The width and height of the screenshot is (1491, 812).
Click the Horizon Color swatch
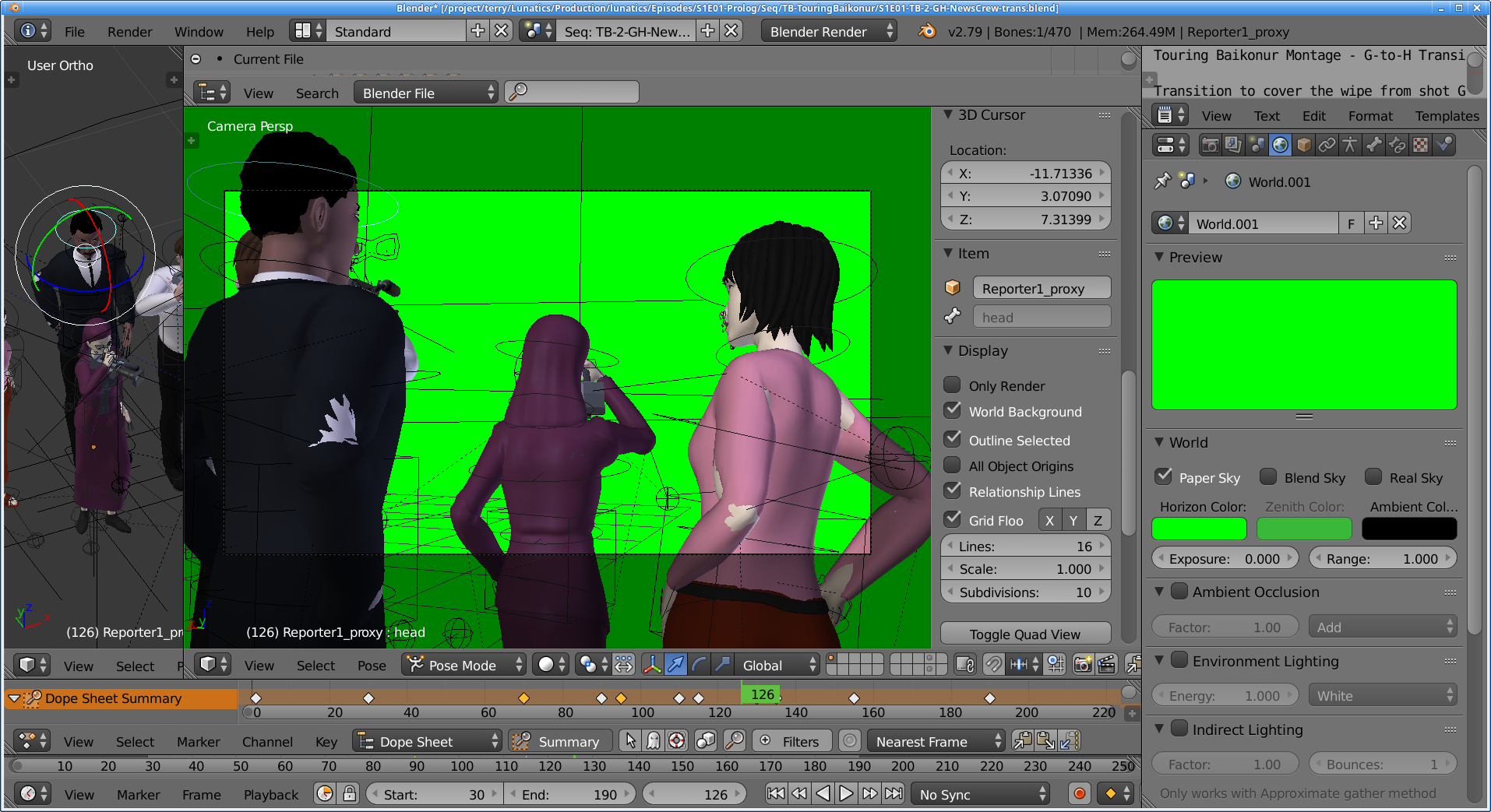coord(1199,529)
